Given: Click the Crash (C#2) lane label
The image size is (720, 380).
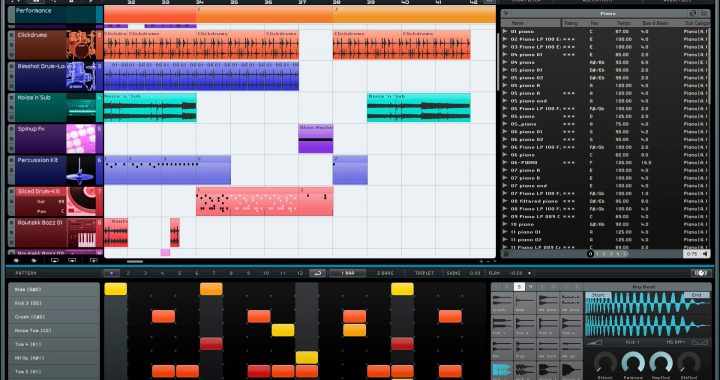Looking at the screenshot, I should coord(54,317).
